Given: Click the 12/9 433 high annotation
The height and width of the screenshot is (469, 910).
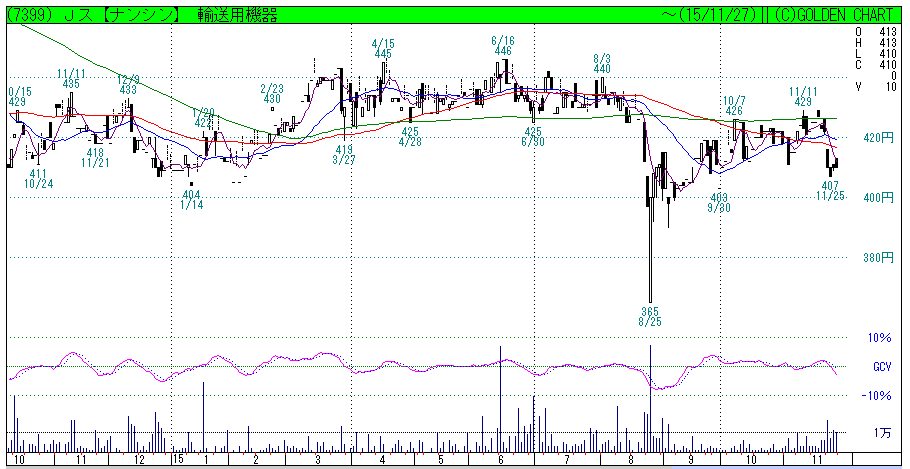Looking at the screenshot, I should pyautogui.click(x=128, y=85).
